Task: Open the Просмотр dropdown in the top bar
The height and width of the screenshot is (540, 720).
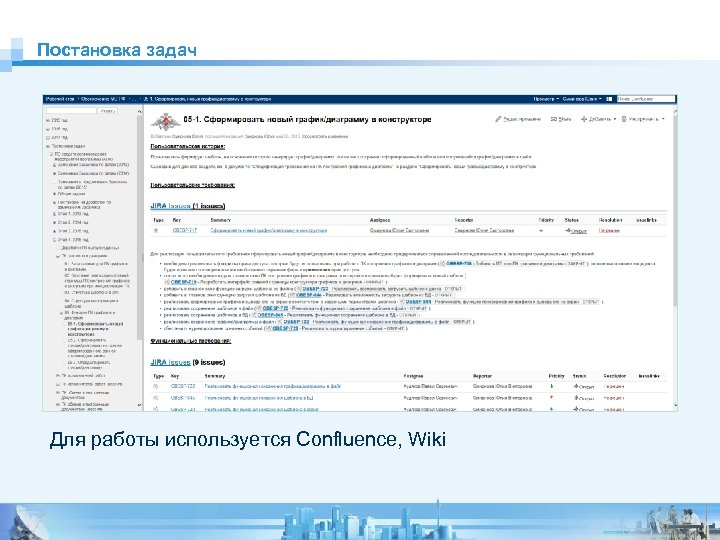Action: tap(546, 99)
